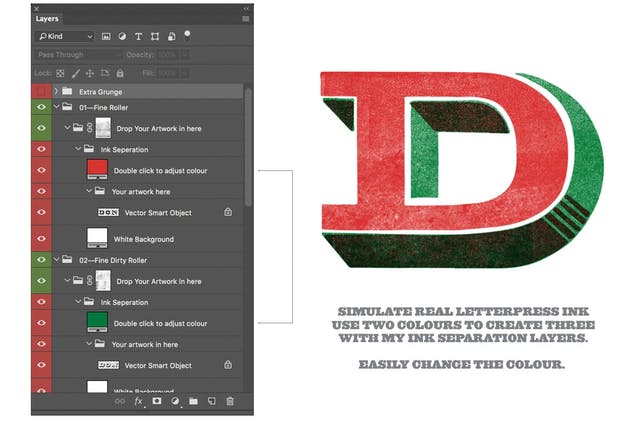632x421 pixels.
Task: Filter layers by type (text) layers
Action: point(137,36)
